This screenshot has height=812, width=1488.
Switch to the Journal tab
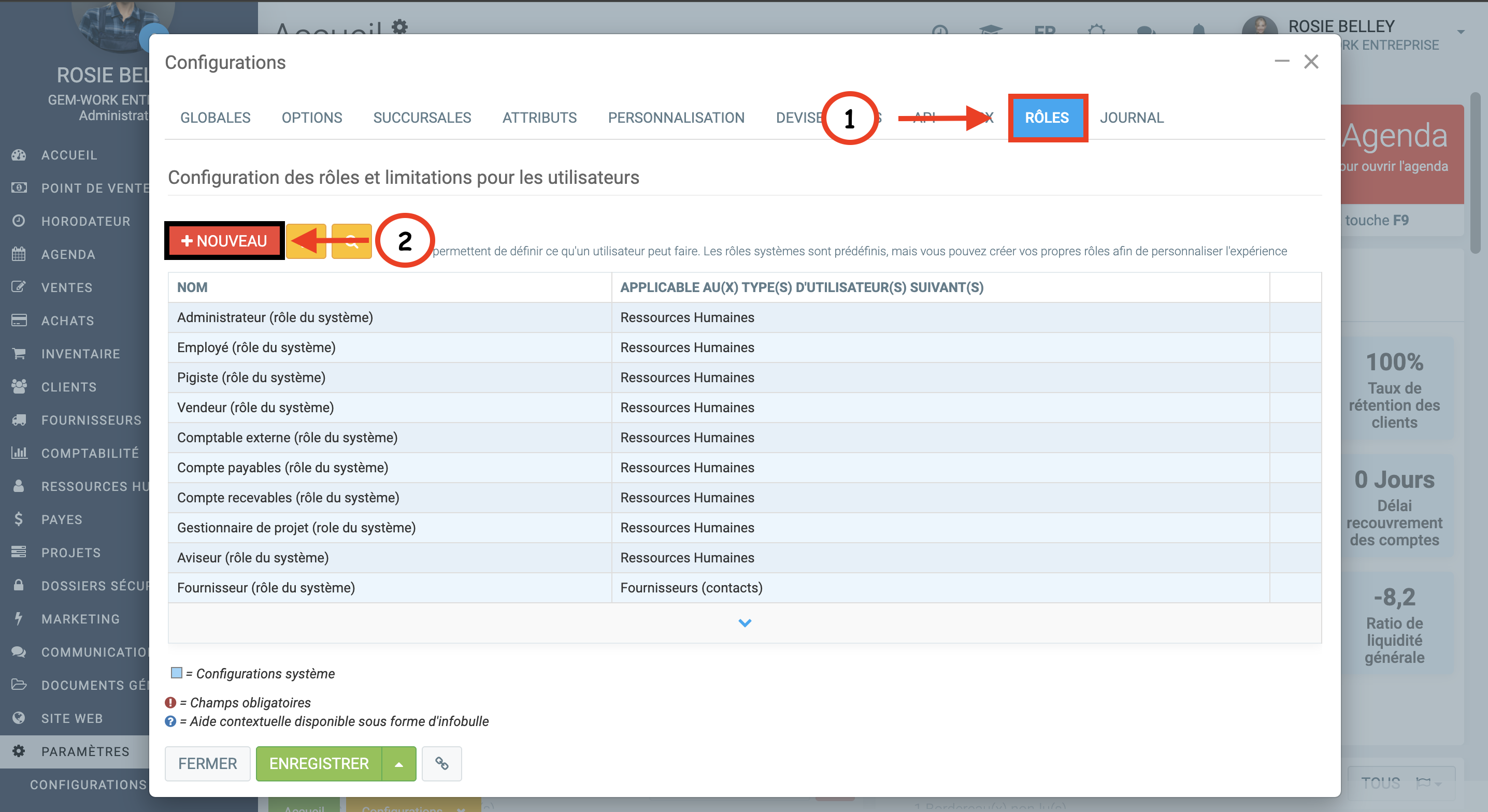coord(1131,118)
